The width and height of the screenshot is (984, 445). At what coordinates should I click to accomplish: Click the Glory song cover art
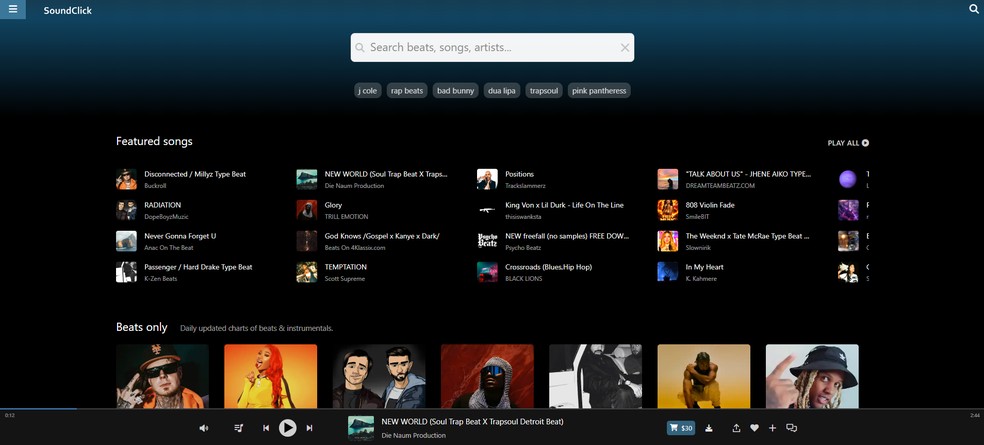(x=307, y=210)
